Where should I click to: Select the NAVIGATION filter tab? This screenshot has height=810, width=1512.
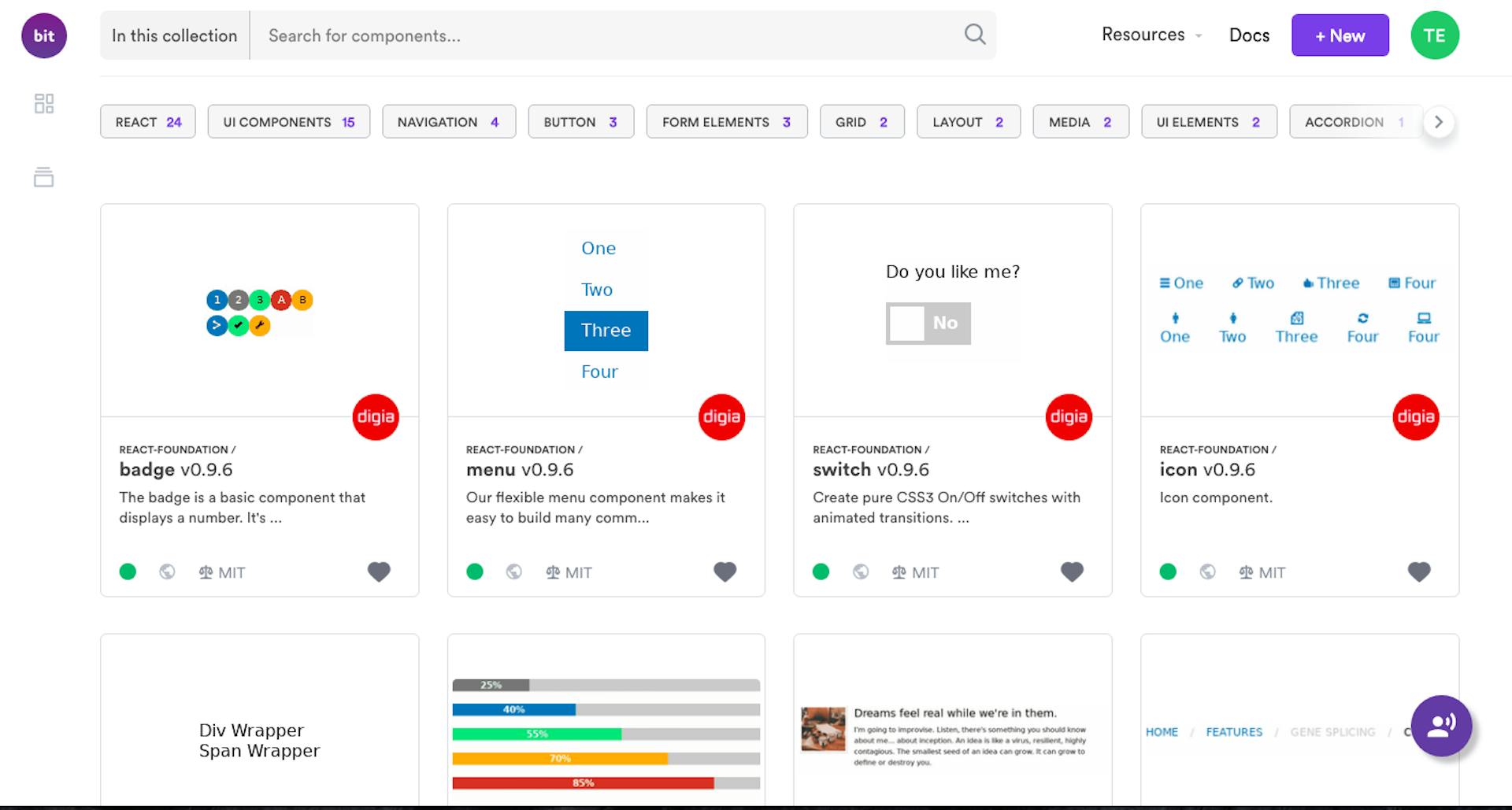click(x=449, y=121)
